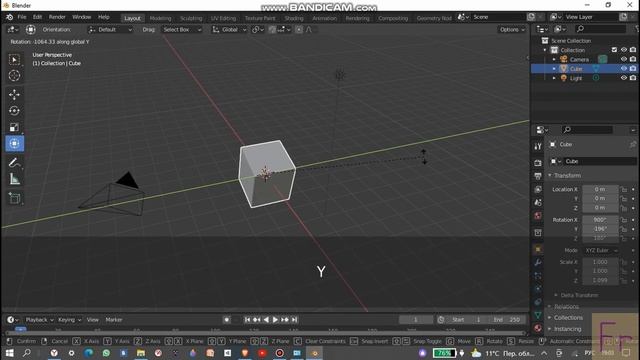This screenshot has width=640, height=360.
Task: Click the Brave browser icon in taskbar
Action: coord(245,353)
